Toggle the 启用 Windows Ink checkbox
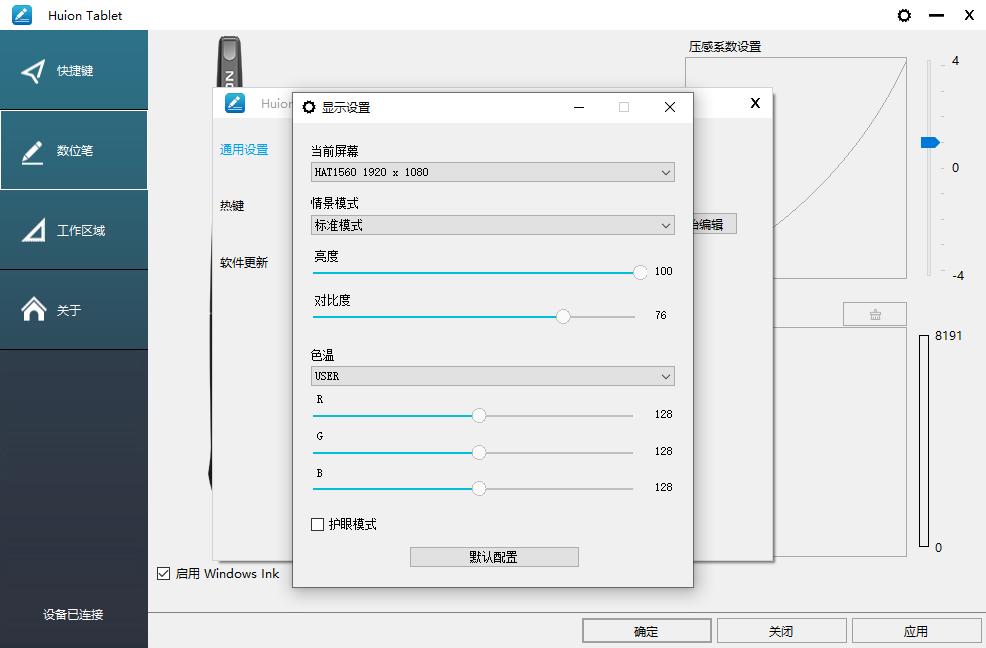 tap(163, 574)
